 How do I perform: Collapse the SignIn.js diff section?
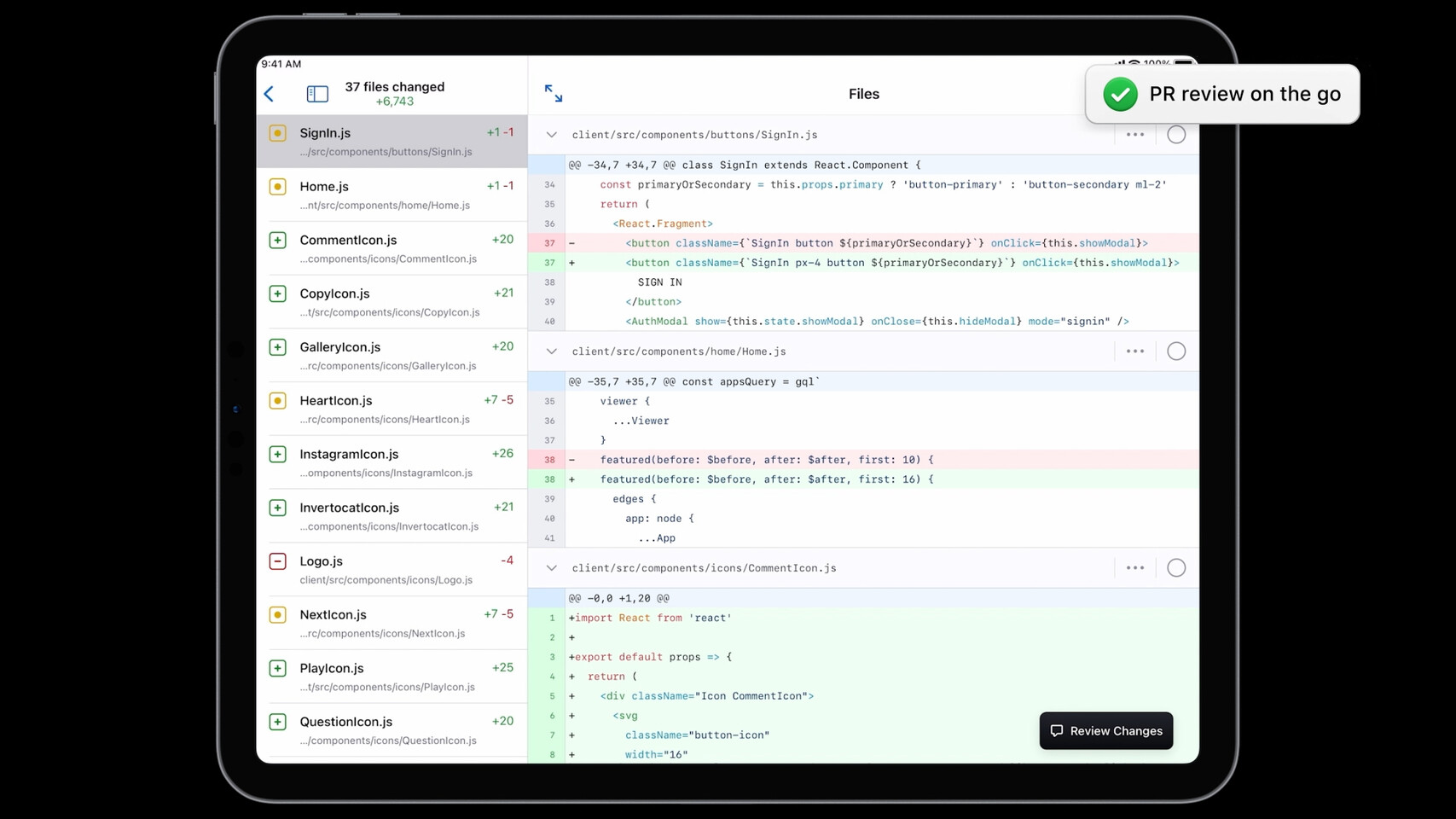tap(552, 135)
